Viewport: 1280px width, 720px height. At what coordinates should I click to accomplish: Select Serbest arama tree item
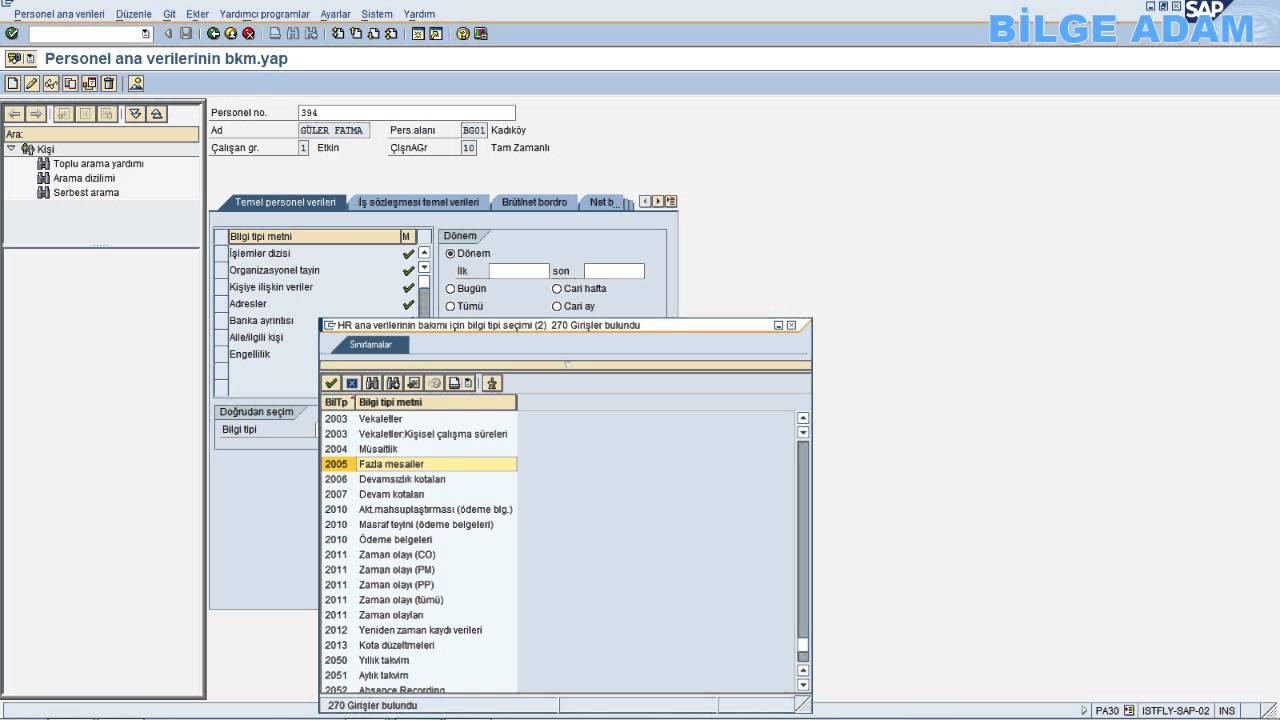[86, 193]
